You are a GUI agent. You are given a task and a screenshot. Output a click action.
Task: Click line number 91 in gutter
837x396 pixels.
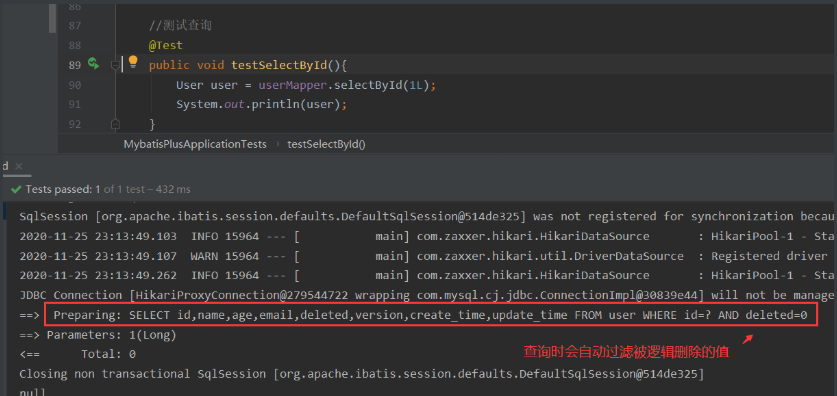point(75,105)
